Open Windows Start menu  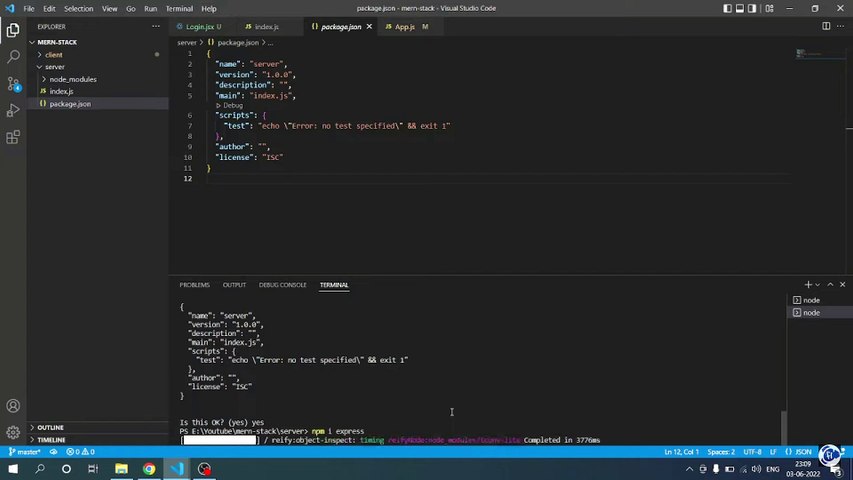[13, 469]
